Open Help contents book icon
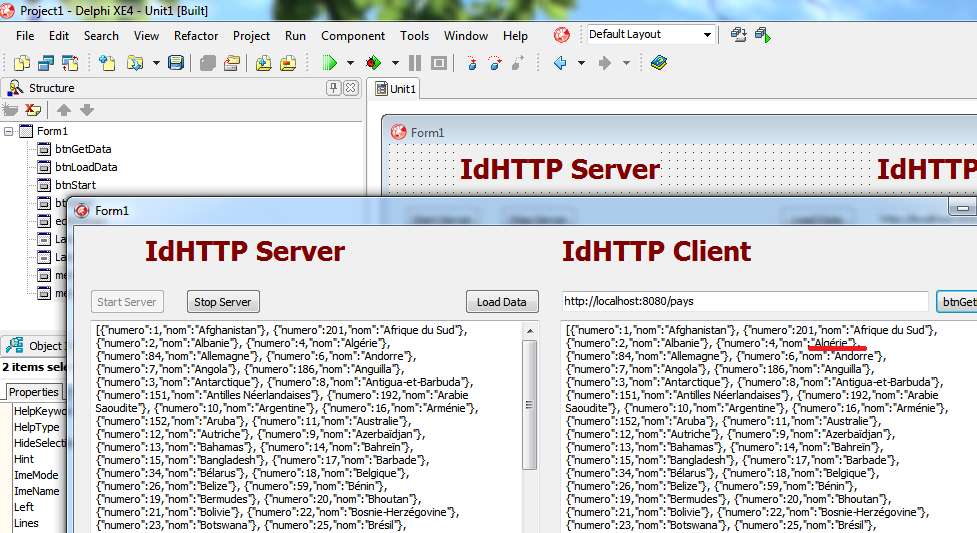The image size is (977, 533). [659, 63]
